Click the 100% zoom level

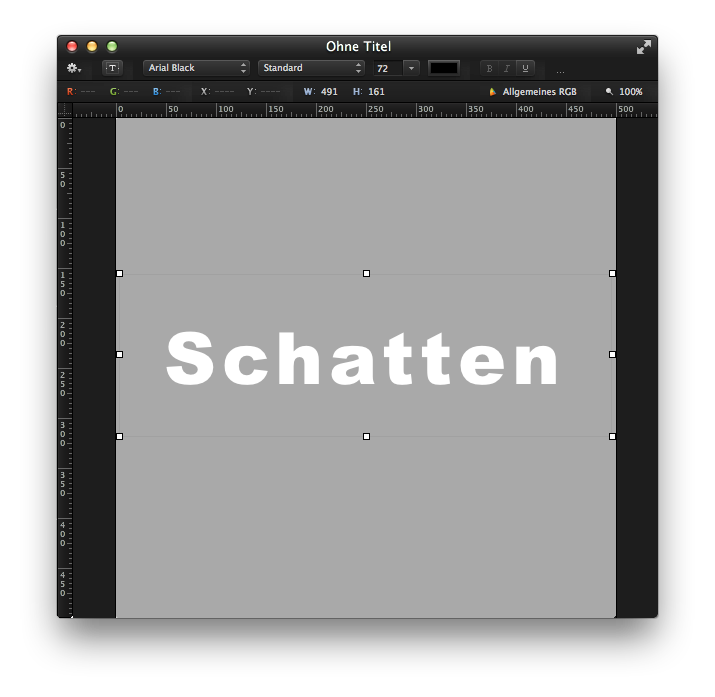point(630,92)
